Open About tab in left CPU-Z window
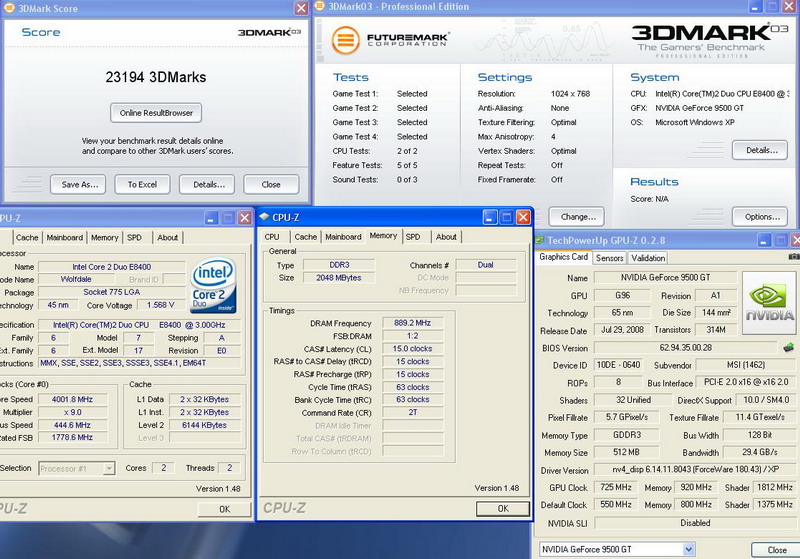Viewport: 800px width, 559px height. click(x=167, y=238)
